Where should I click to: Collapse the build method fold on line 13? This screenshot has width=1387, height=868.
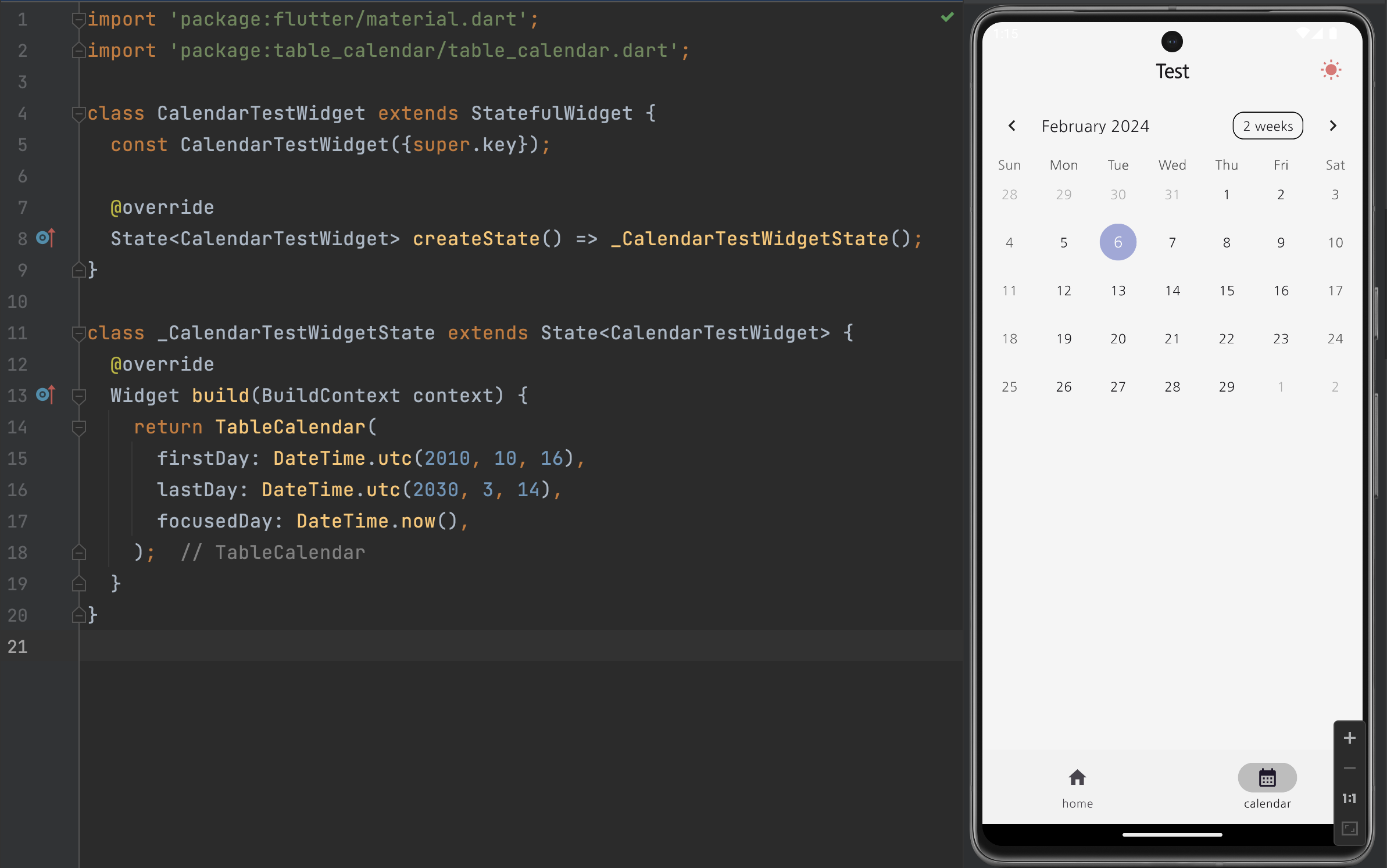point(78,396)
